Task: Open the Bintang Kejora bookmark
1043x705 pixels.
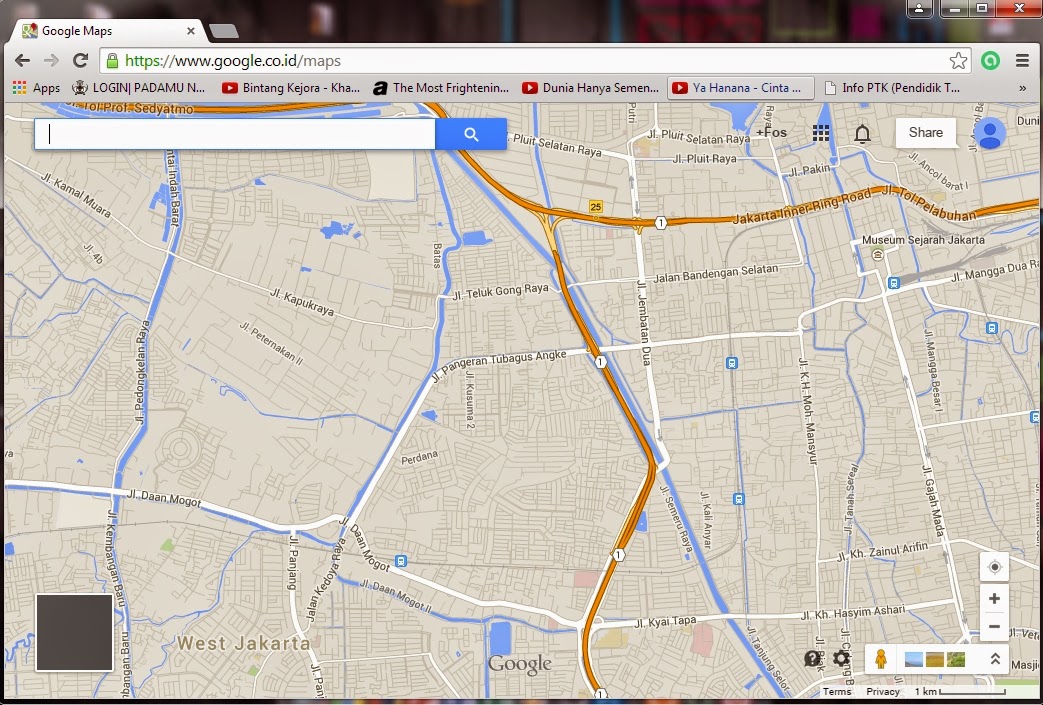Action: (x=291, y=88)
